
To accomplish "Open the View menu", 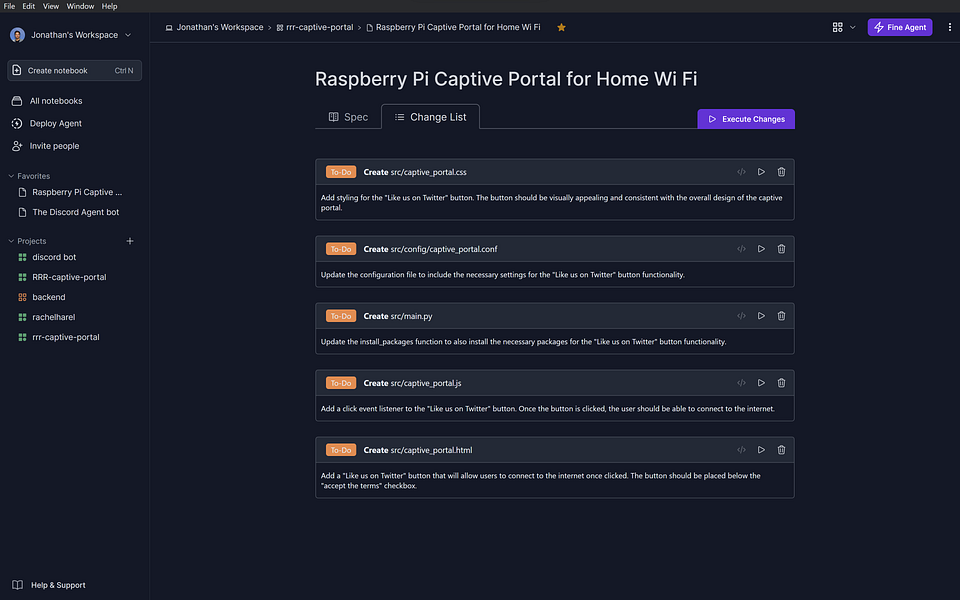I will point(50,5).
